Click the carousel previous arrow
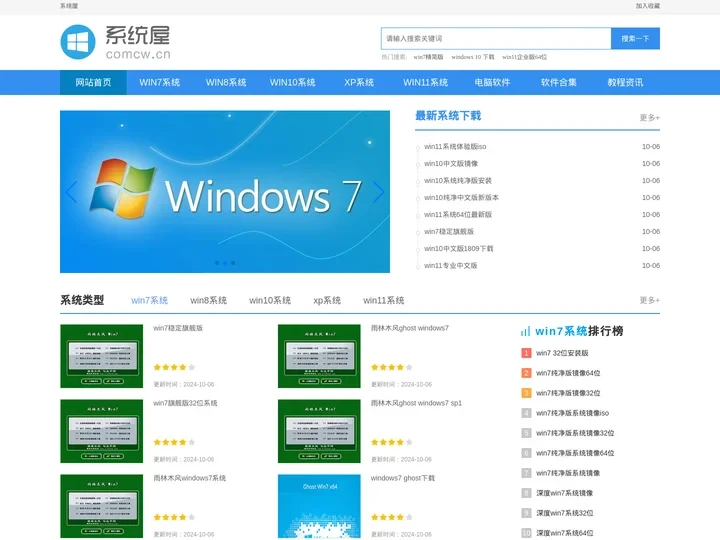The height and width of the screenshot is (540, 720). point(71,192)
